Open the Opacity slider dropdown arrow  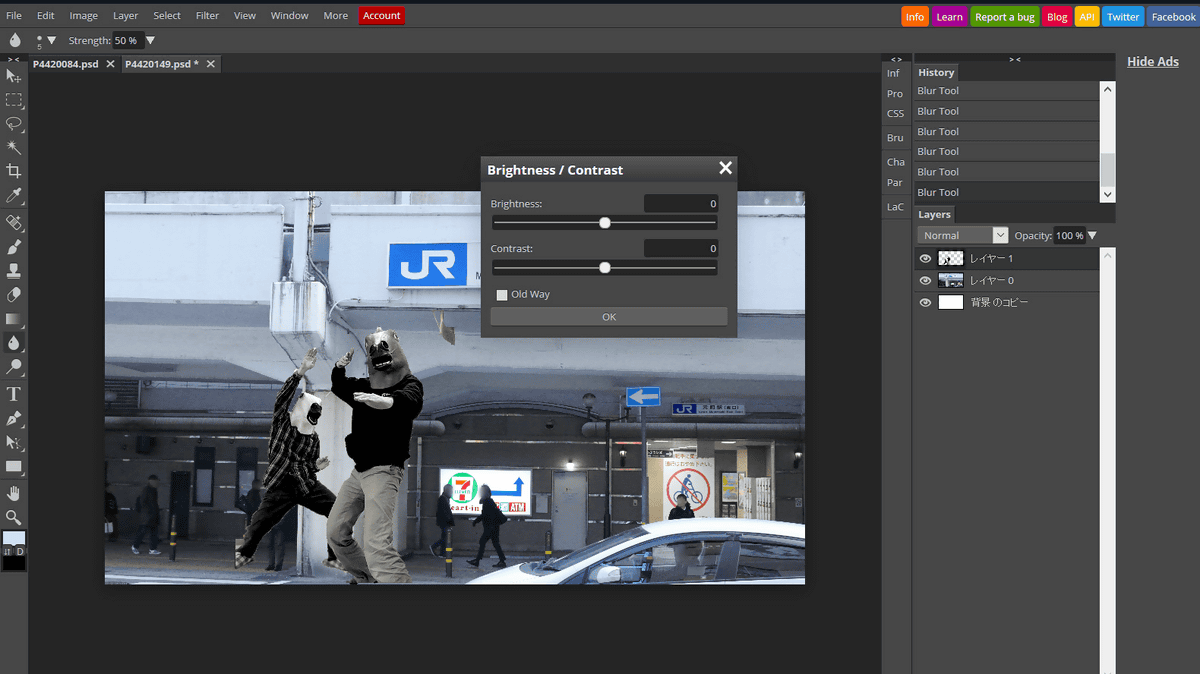tap(1092, 236)
